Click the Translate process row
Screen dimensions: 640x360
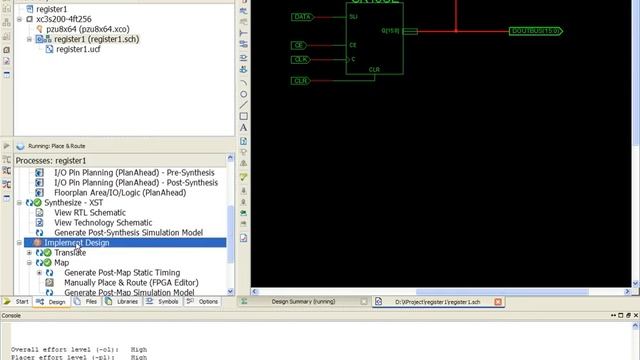click(70, 253)
